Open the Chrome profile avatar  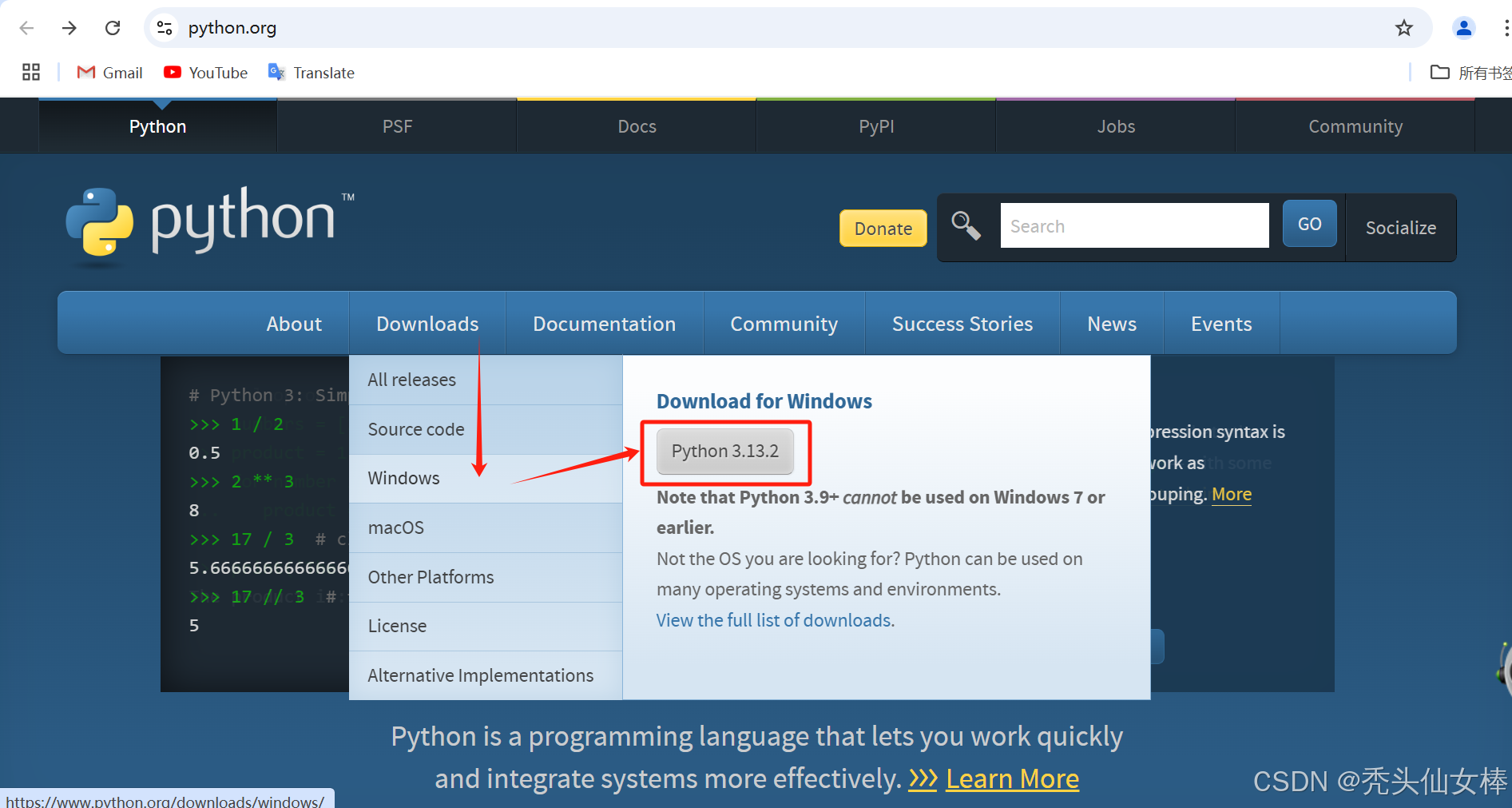1463,28
